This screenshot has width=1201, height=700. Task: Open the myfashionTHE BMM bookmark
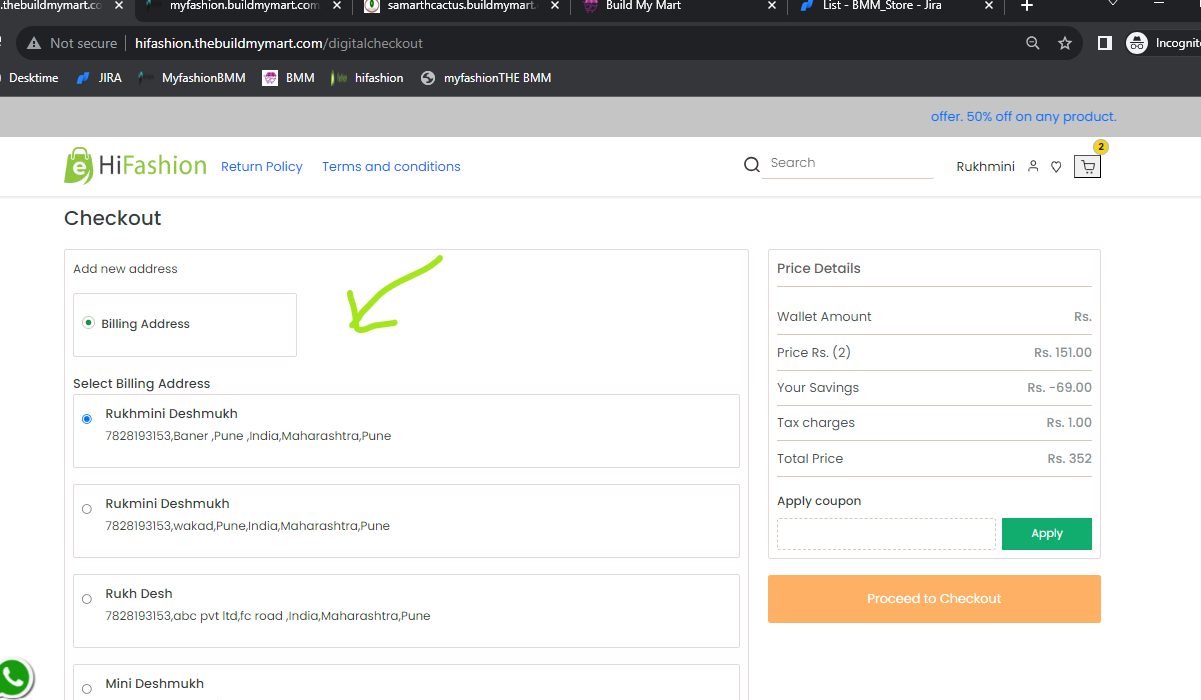(x=486, y=78)
